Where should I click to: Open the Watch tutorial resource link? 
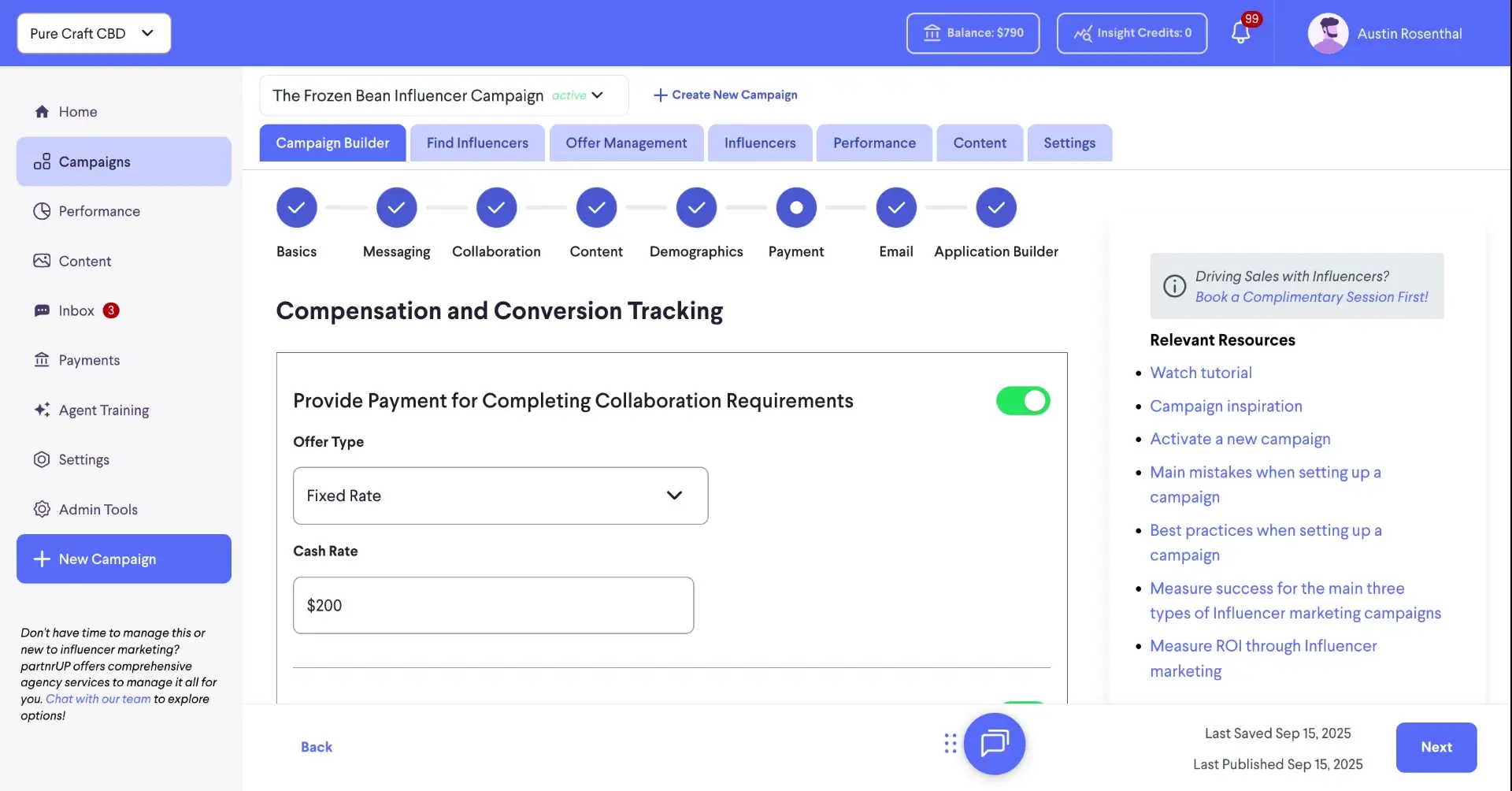click(x=1201, y=372)
